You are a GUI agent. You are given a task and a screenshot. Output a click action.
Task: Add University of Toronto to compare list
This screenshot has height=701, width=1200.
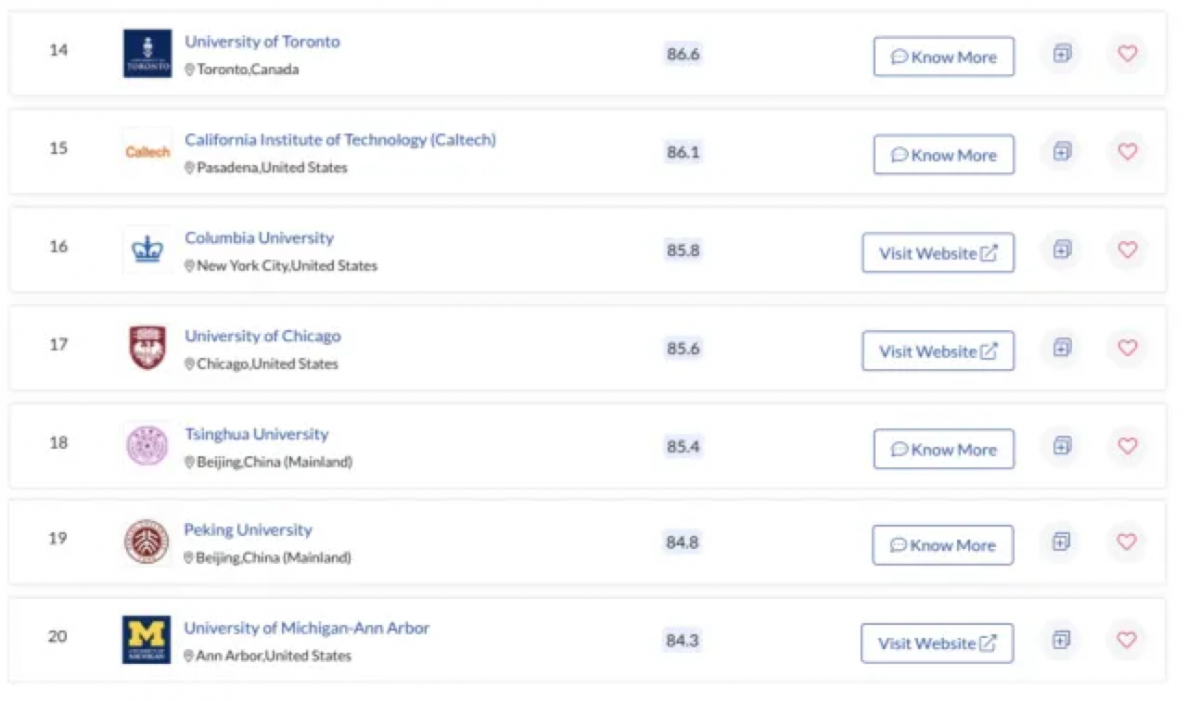click(x=1062, y=54)
